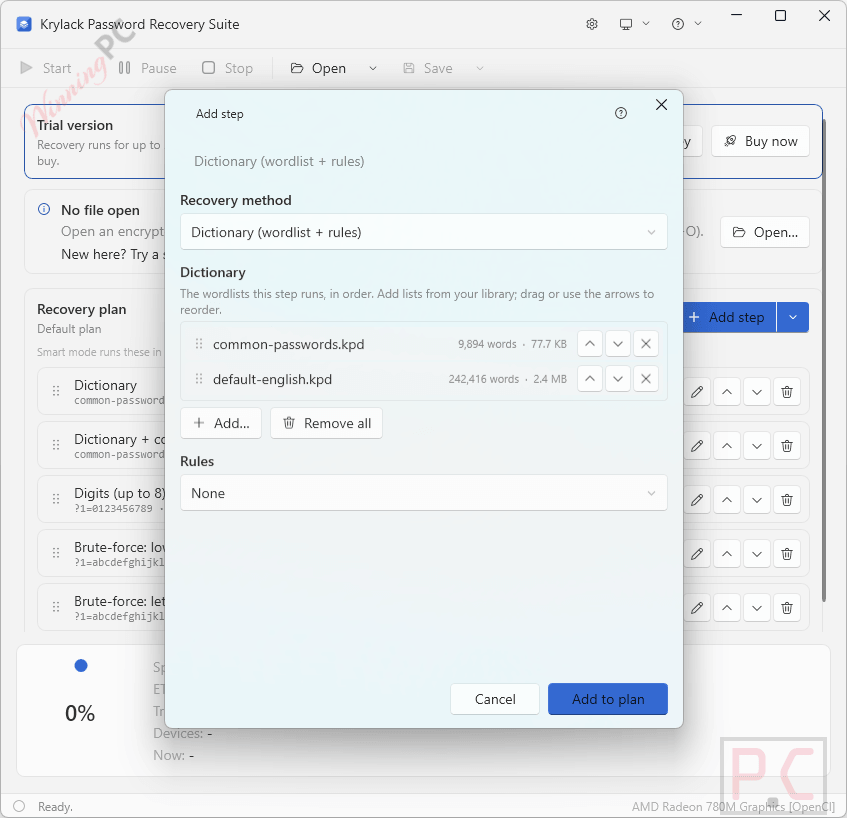This screenshot has width=847, height=818.
Task: Open the Recovery method dropdown
Action: pos(424,232)
